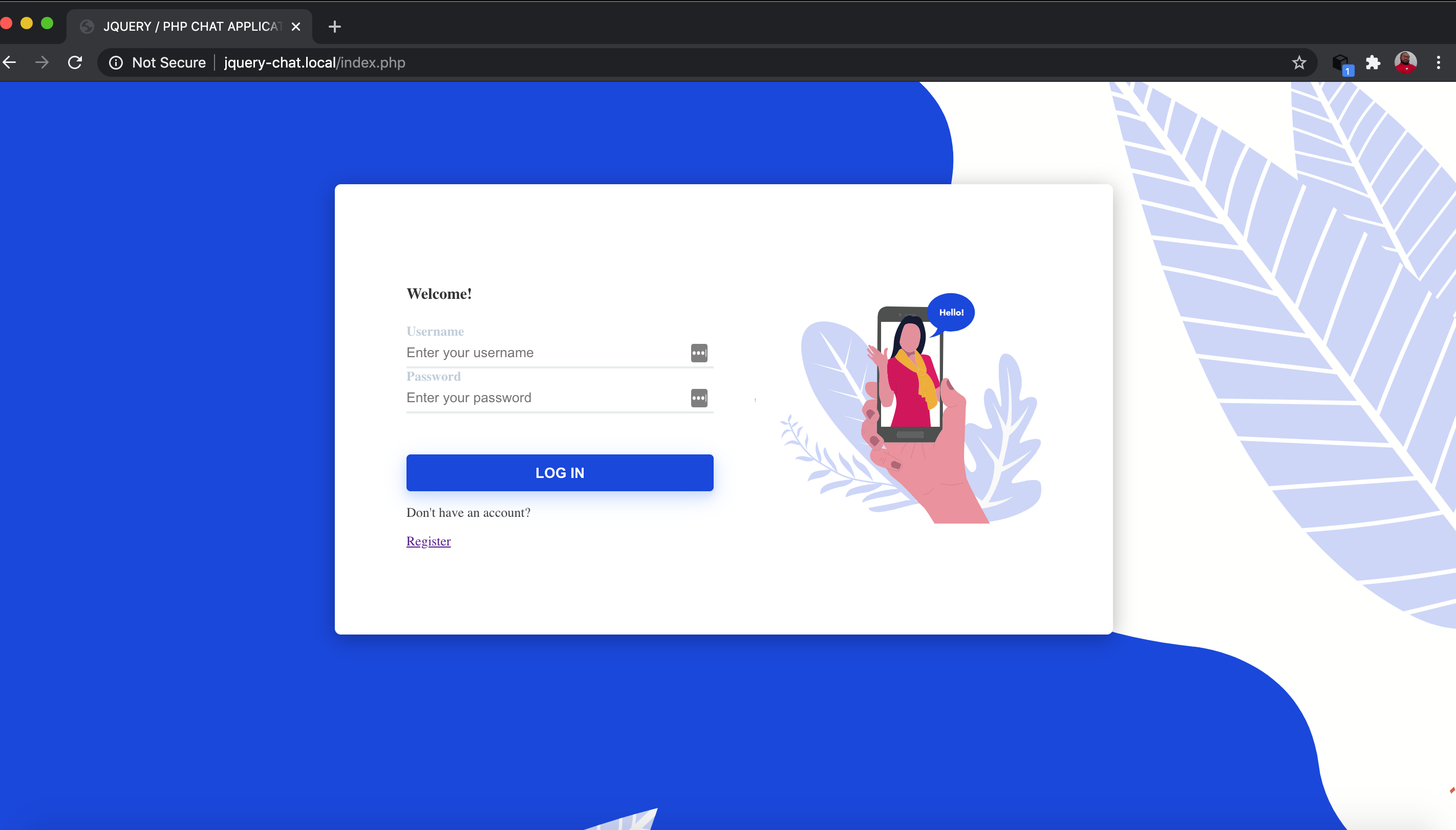Viewport: 1456px width, 830px height.
Task: Click the Username label
Action: [435, 331]
